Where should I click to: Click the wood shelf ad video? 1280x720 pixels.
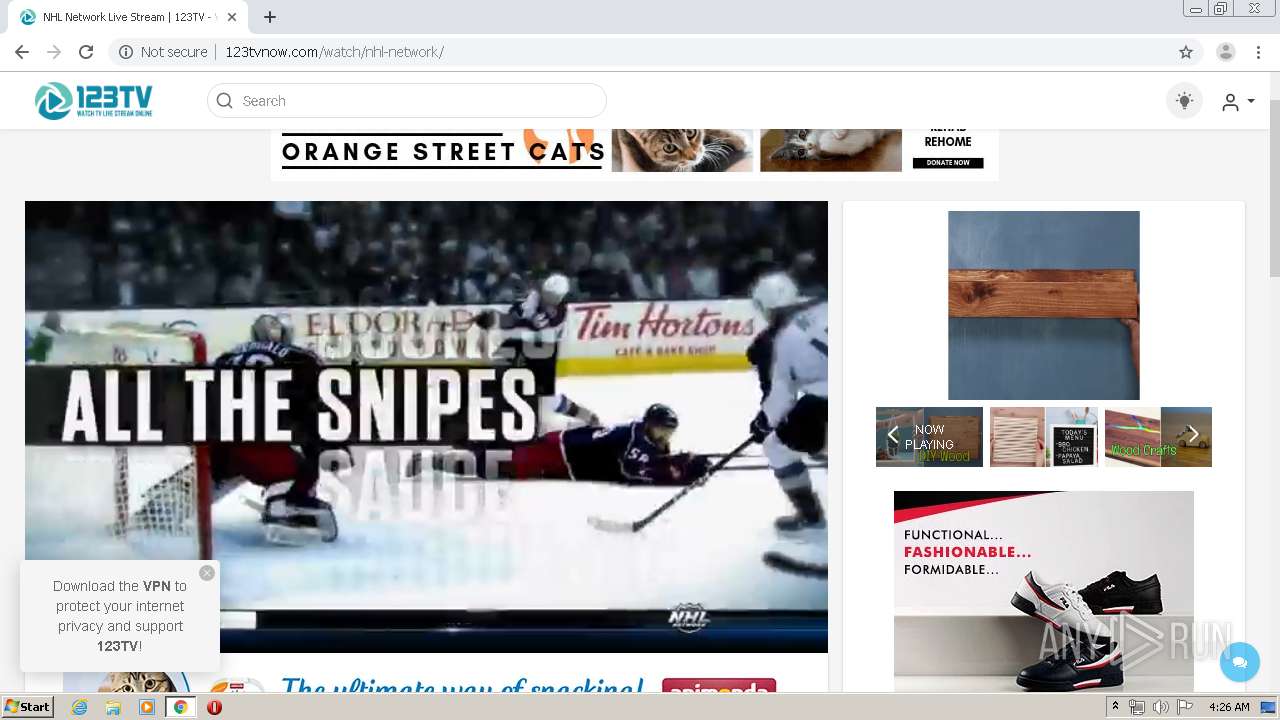click(x=1044, y=305)
